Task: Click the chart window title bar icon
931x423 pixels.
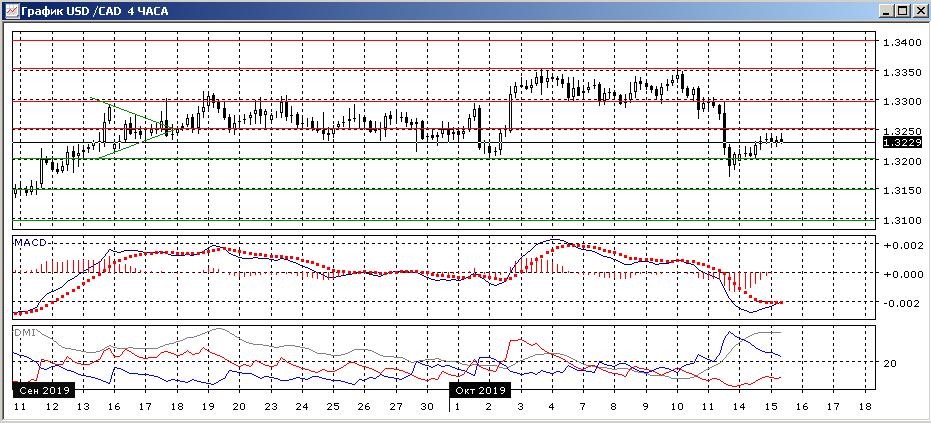Action: tap(10, 10)
